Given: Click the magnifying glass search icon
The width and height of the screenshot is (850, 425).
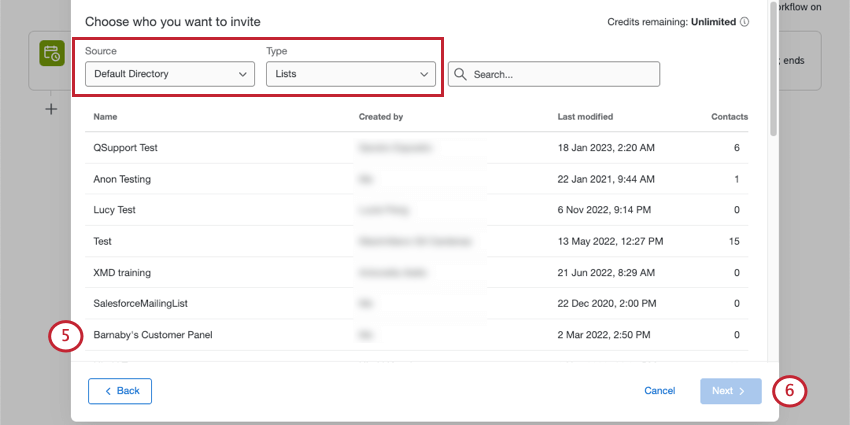Looking at the screenshot, I should coord(461,74).
